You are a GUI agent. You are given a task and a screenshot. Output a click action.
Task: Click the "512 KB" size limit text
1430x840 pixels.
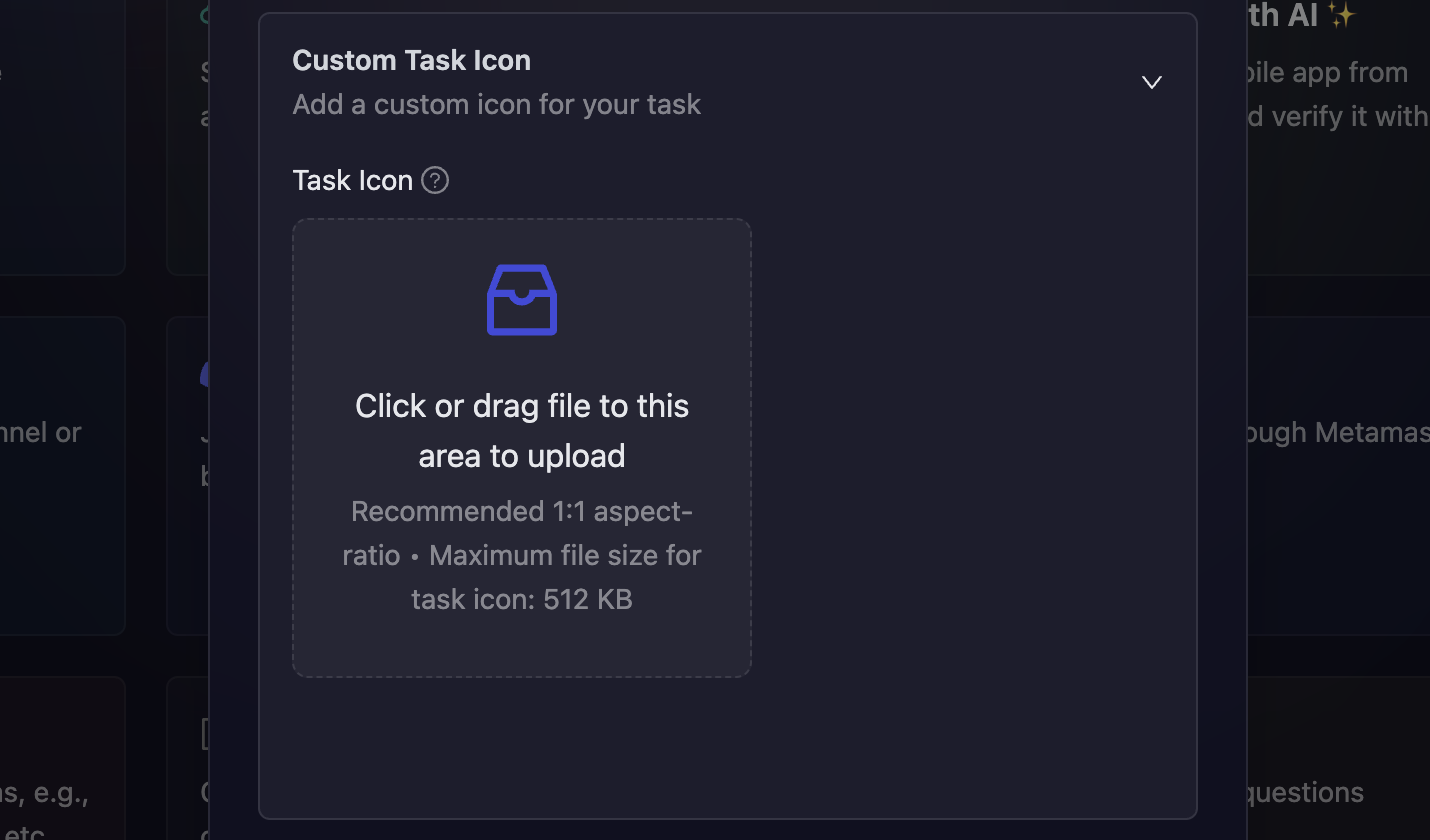[x=588, y=599]
